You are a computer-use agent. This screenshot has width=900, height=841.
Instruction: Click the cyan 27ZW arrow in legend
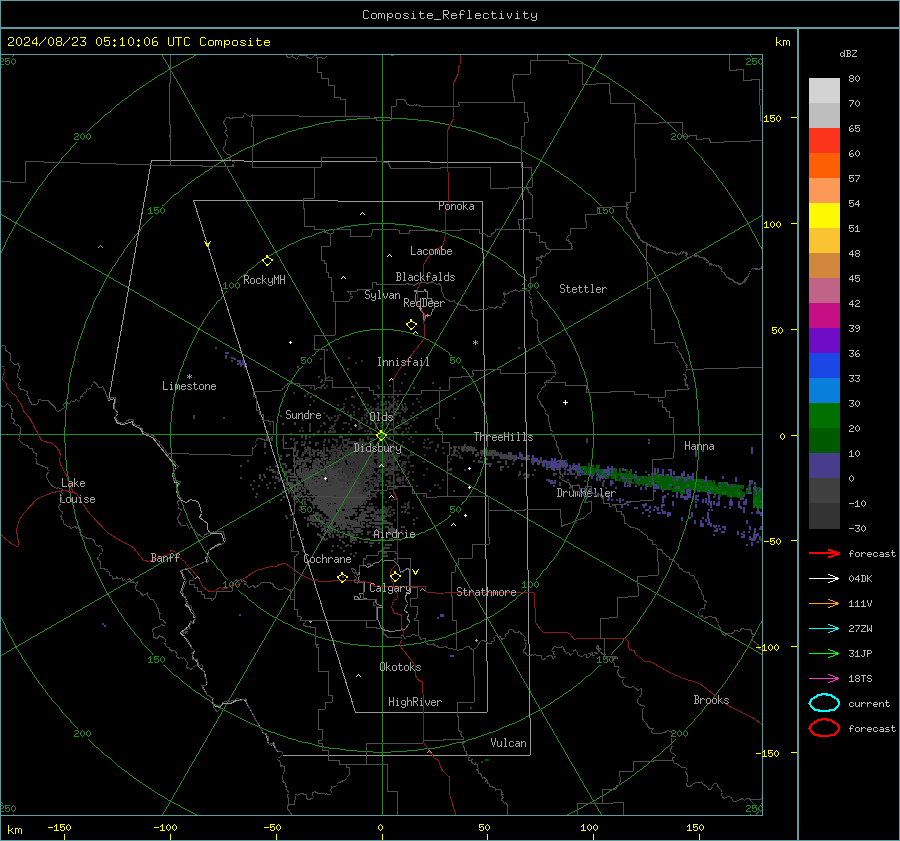click(824, 629)
